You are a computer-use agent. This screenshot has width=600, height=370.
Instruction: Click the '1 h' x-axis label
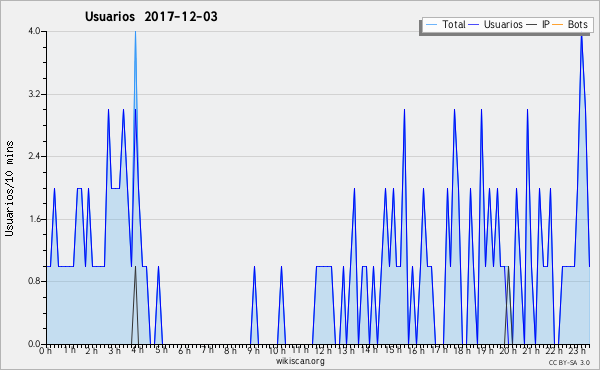pos(70,350)
